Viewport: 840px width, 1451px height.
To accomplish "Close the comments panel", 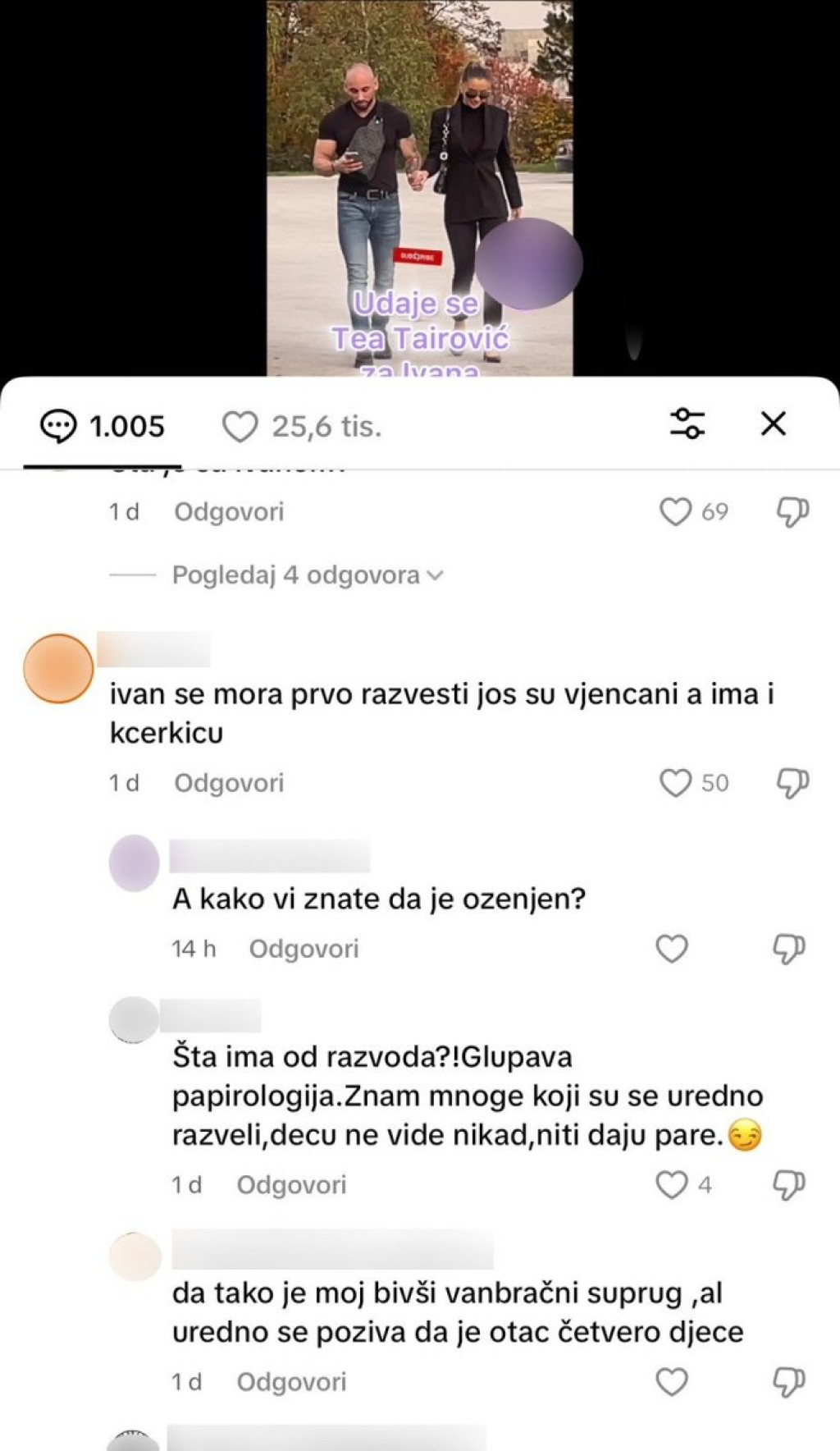I will 774,423.
